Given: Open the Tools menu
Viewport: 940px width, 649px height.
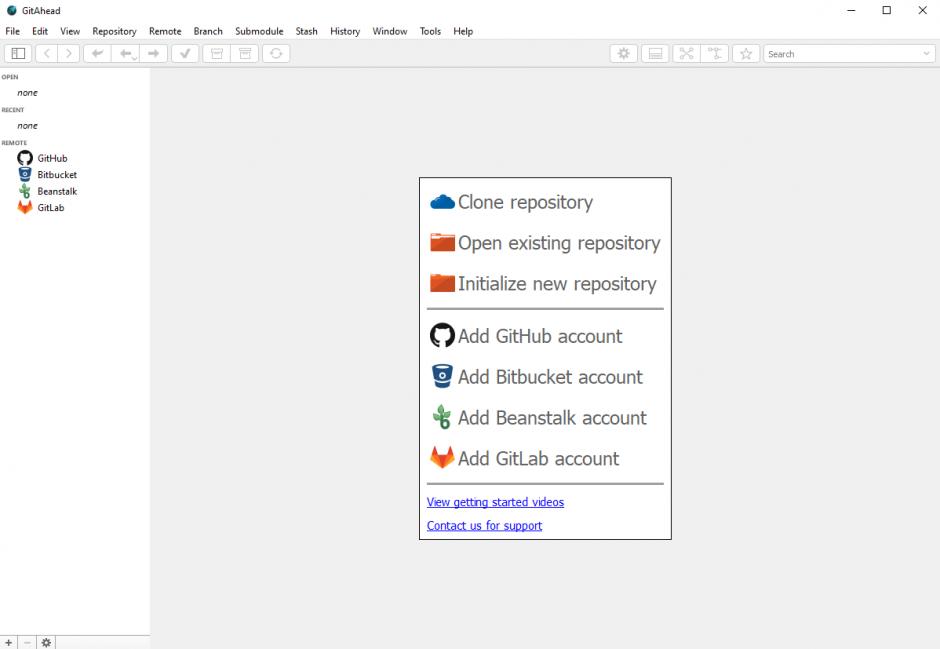Looking at the screenshot, I should click(430, 31).
